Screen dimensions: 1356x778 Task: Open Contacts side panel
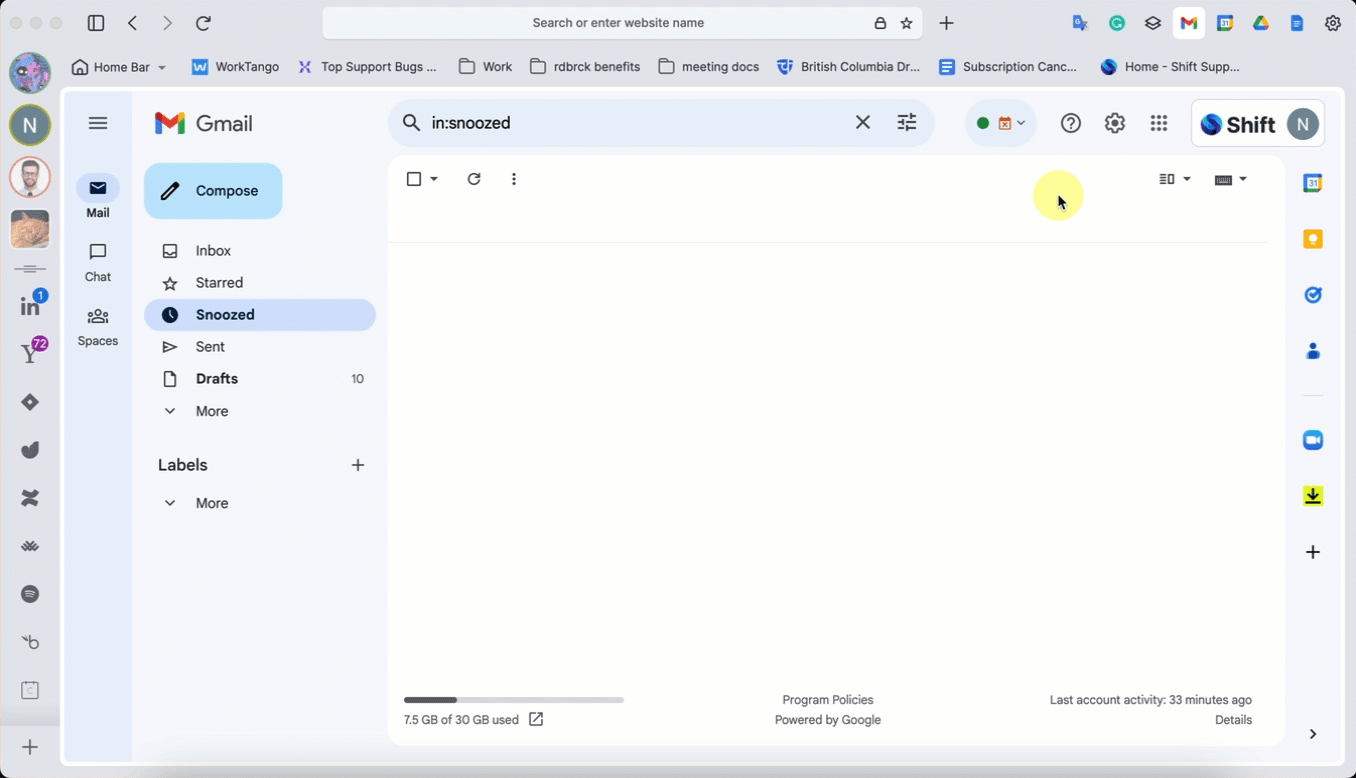(x=1313, y=351)
